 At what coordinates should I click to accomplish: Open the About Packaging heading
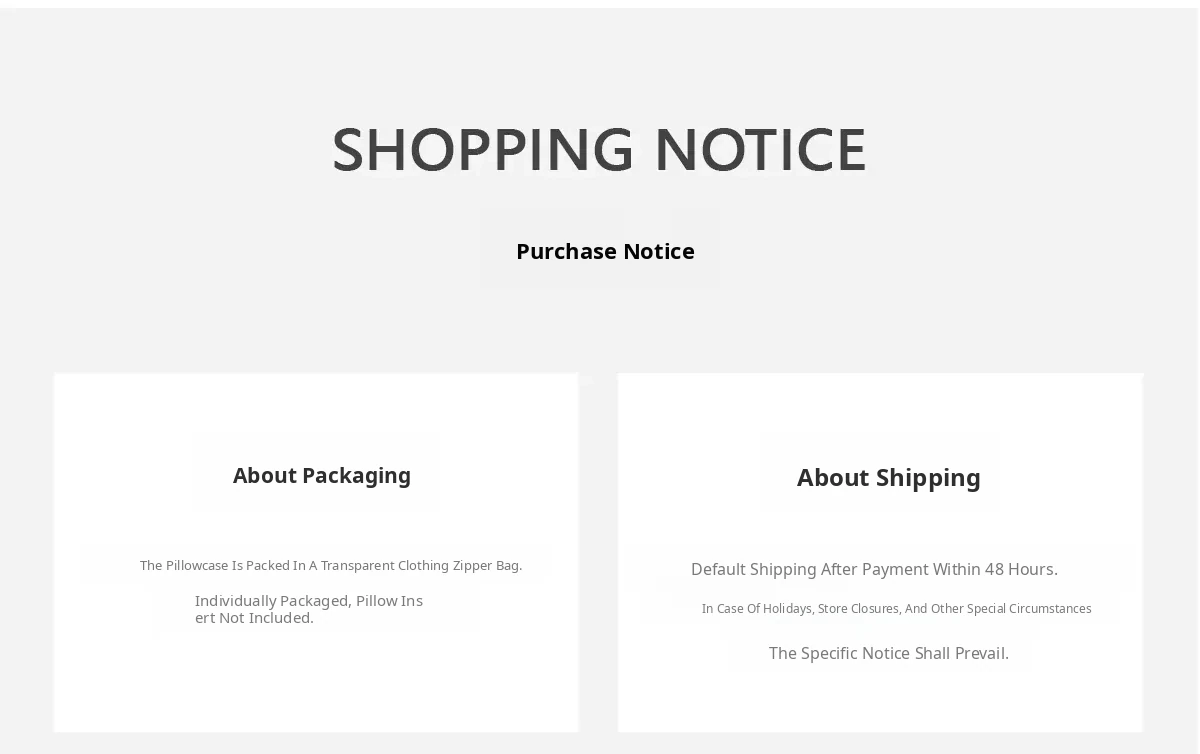tap(322, 476)
